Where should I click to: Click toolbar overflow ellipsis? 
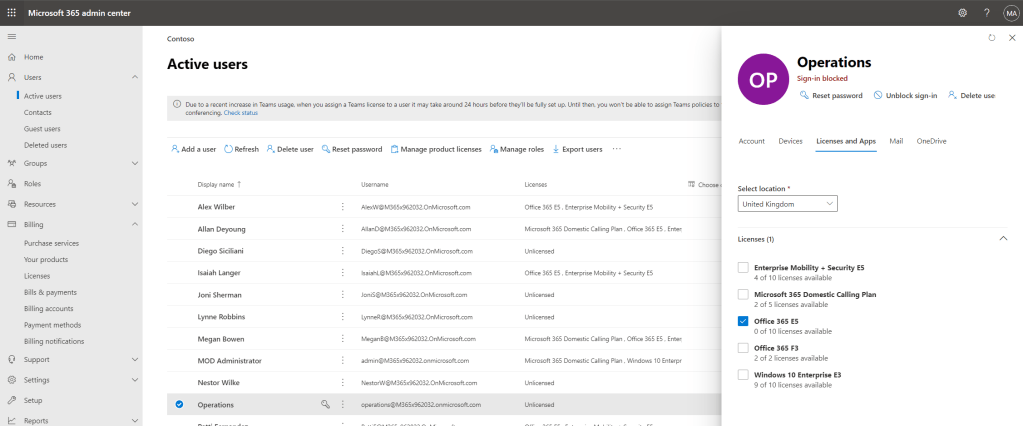tap(616, 149)
